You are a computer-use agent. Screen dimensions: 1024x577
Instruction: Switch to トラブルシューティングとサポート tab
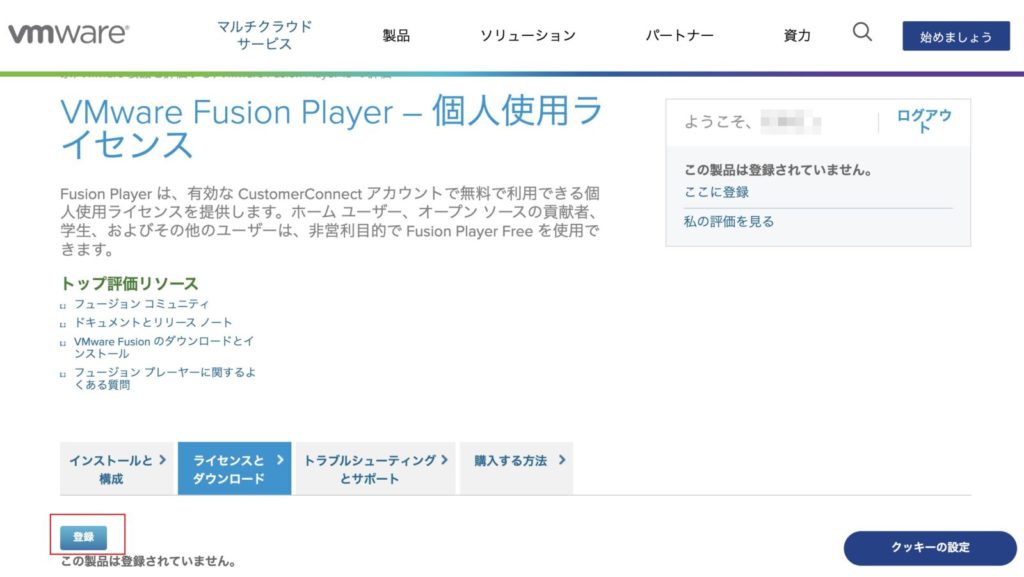pyautogui.click(x=376, y=469)
